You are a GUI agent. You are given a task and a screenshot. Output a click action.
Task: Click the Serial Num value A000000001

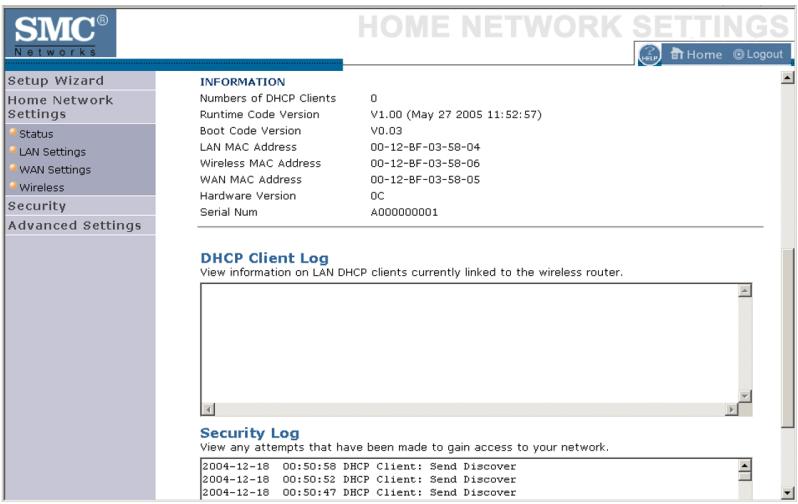pyautogui.click(x=404, y=212)
